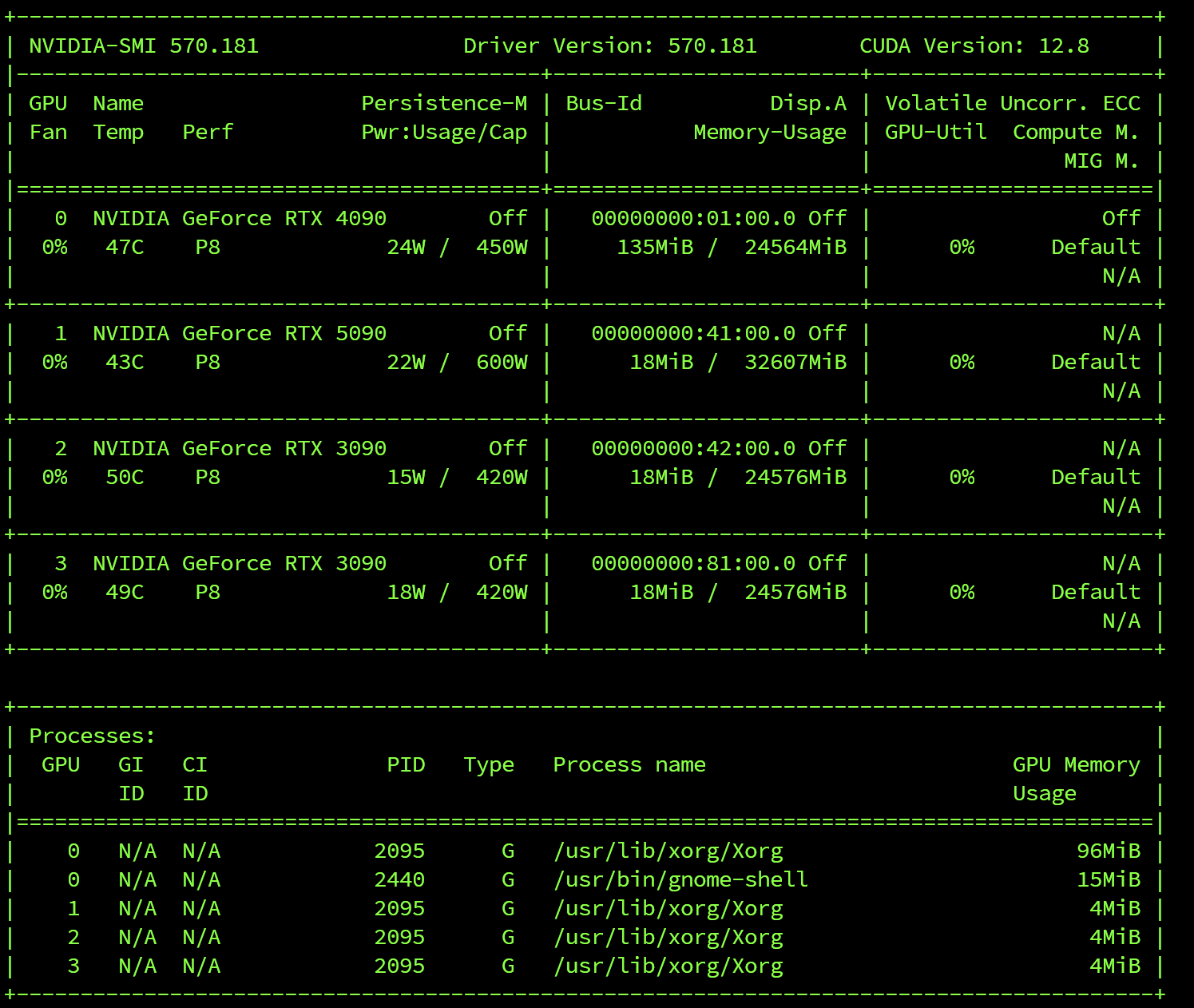Click bus ID '00000000:81:00.0'
1194x1008 pixels.
(693, 563)
